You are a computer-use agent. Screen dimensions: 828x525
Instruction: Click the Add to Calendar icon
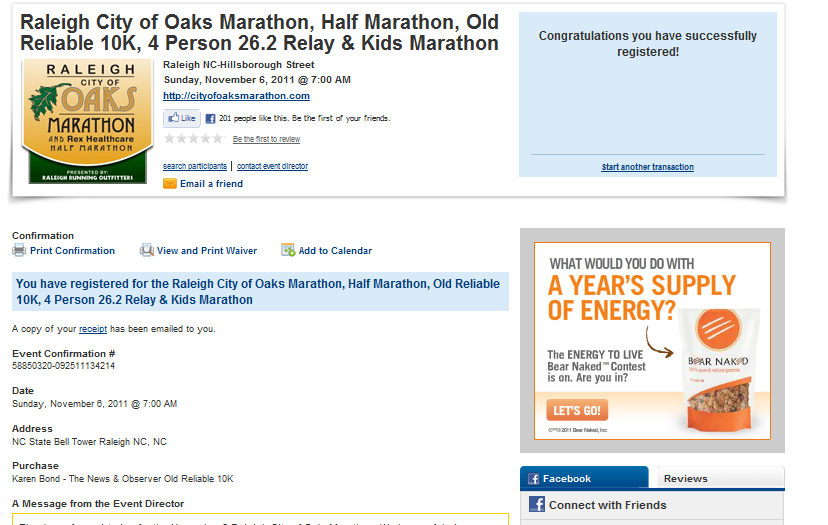288,250
